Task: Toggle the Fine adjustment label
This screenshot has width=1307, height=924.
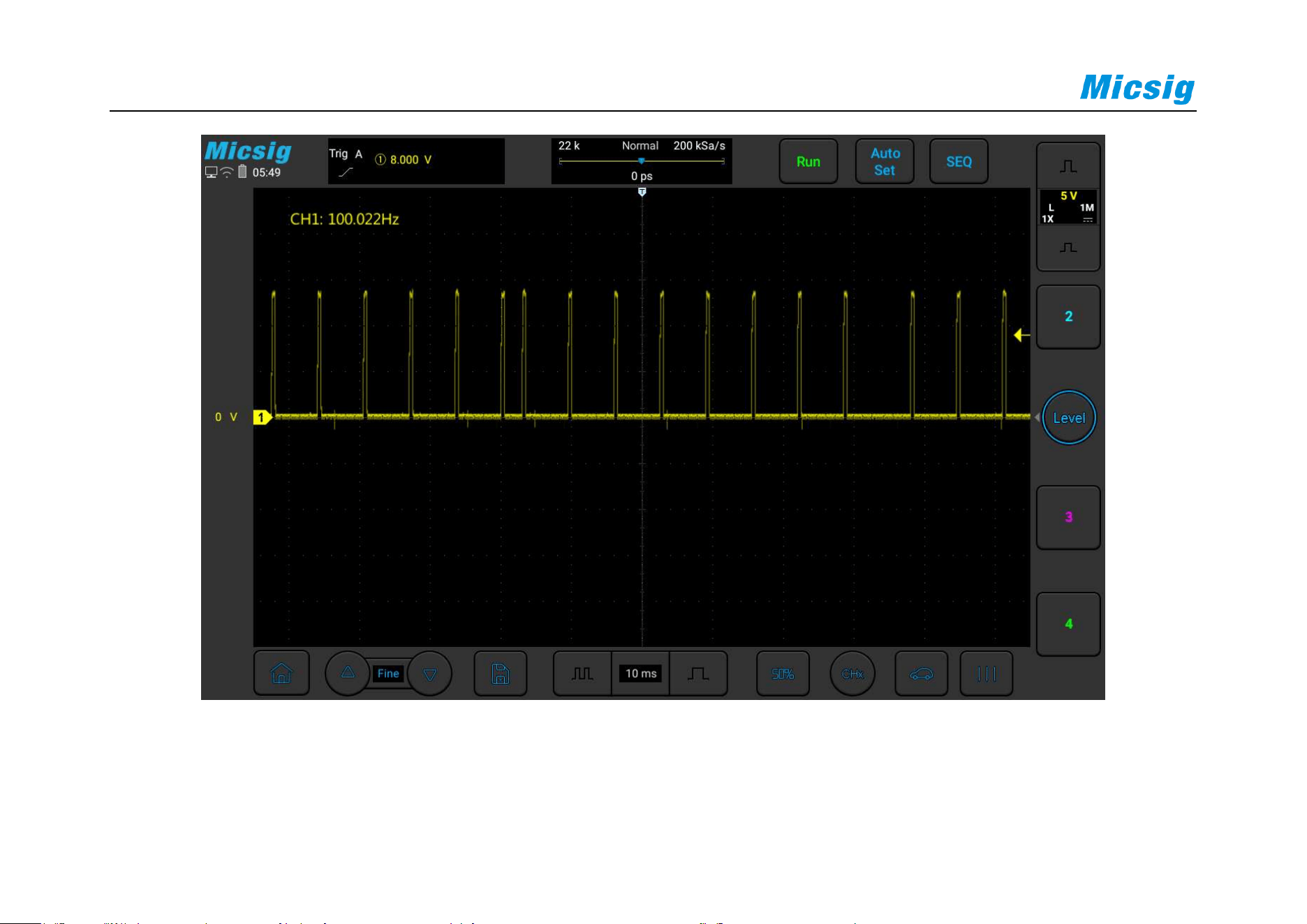Action: click(388, 673)
